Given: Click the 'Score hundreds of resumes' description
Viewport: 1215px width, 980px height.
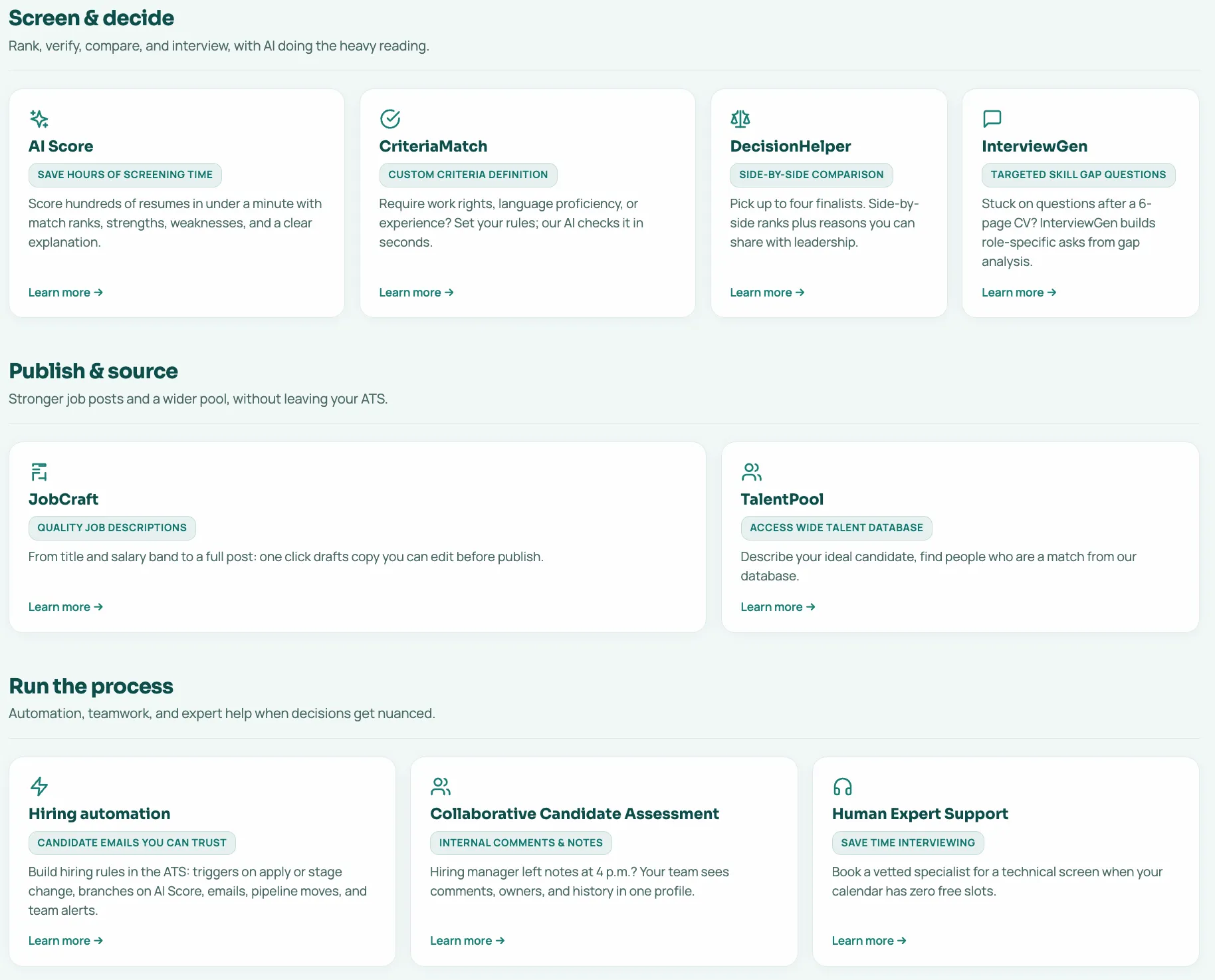Looking at the screenshot, I should point(175,223).
